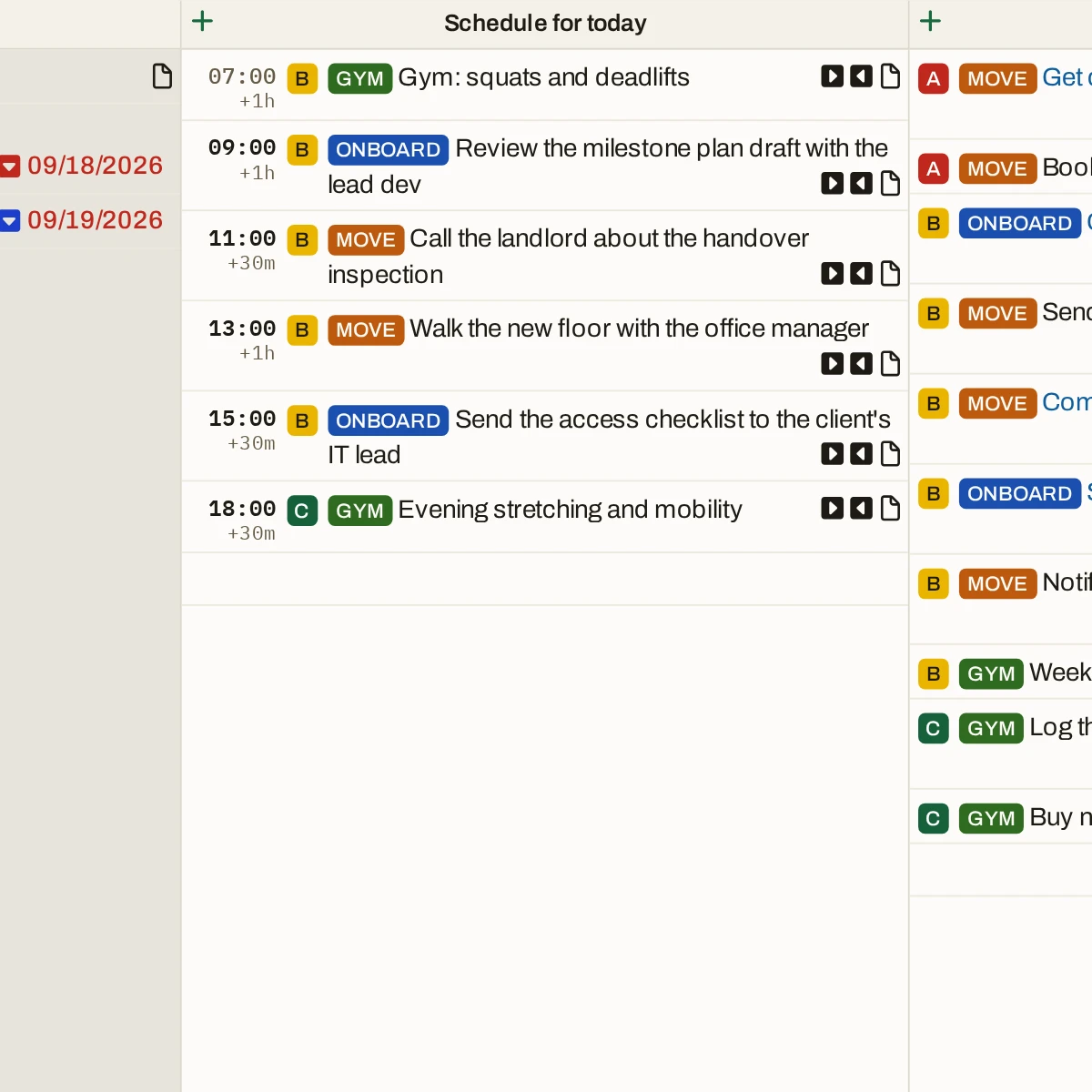Click ONBOARD tag on milestone plan review task
Image resolution: width=1092 pixels, height=1092 pixels.
point(388,149)
